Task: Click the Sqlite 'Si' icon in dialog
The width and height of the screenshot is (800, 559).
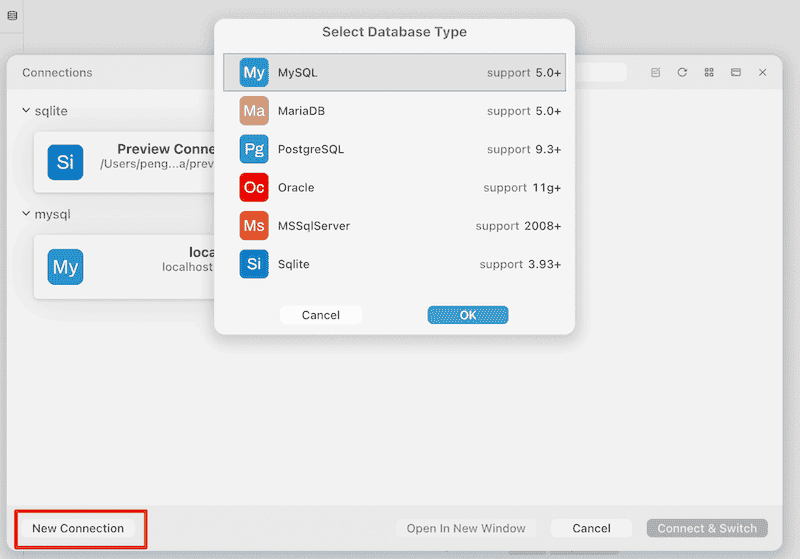Action: (x=254, y=264)
